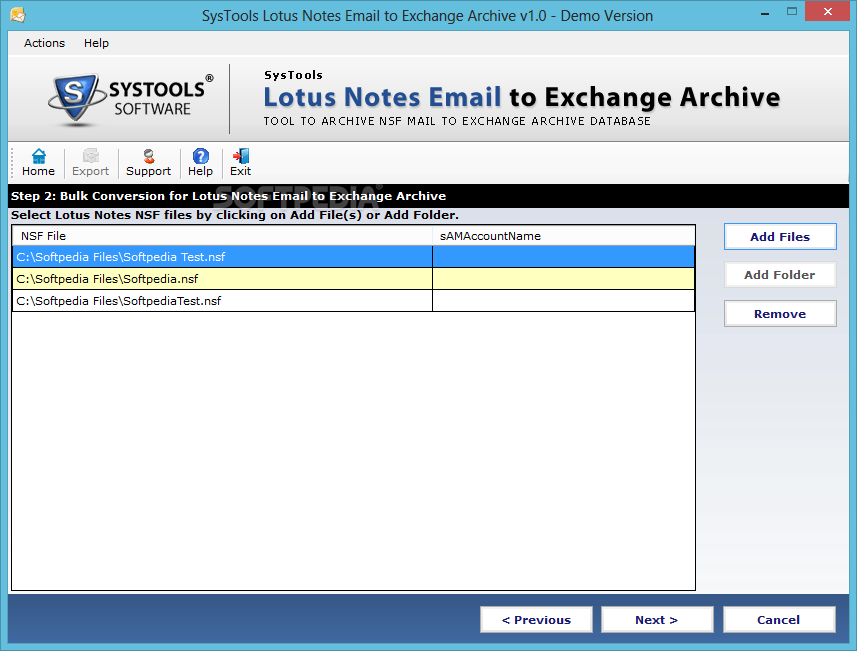Open the Help menu
Screen dimensions: 857x651
pos(96,43)
